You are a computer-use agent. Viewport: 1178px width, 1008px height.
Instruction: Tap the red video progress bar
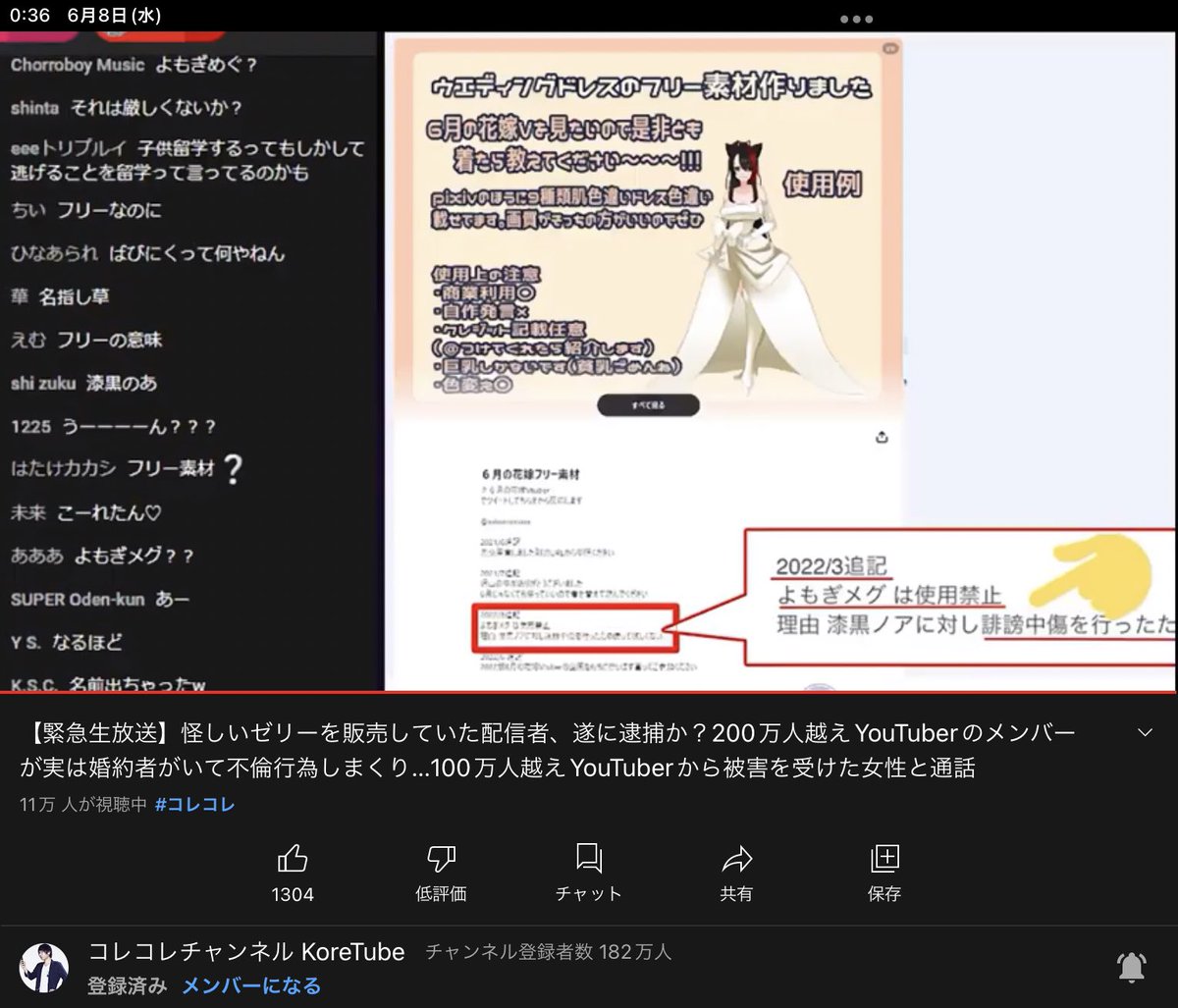pyautogui.click(x=589, y=693)
